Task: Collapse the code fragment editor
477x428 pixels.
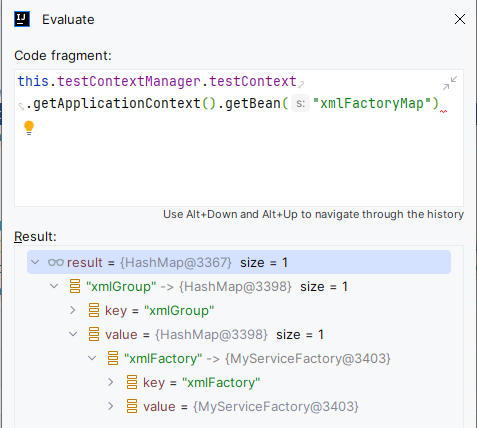Action: tap(450, 83)
